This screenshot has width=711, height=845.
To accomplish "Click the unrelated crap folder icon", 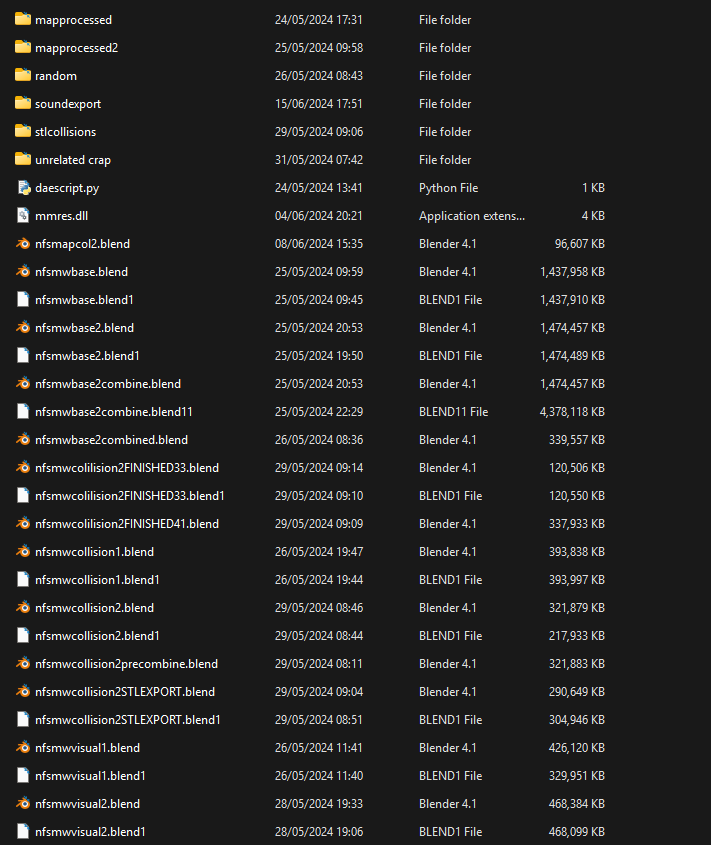I will point(23,160).
